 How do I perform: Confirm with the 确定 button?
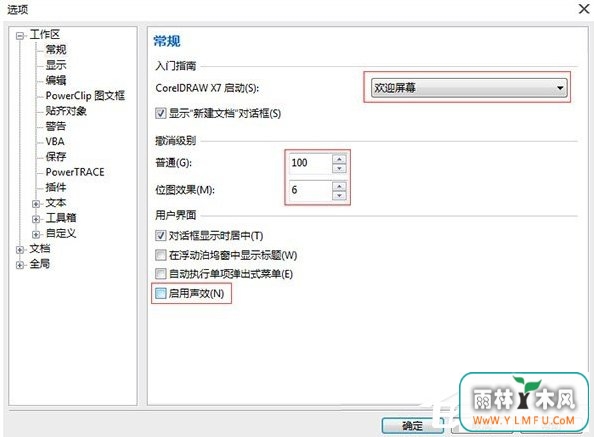[413, 426]
